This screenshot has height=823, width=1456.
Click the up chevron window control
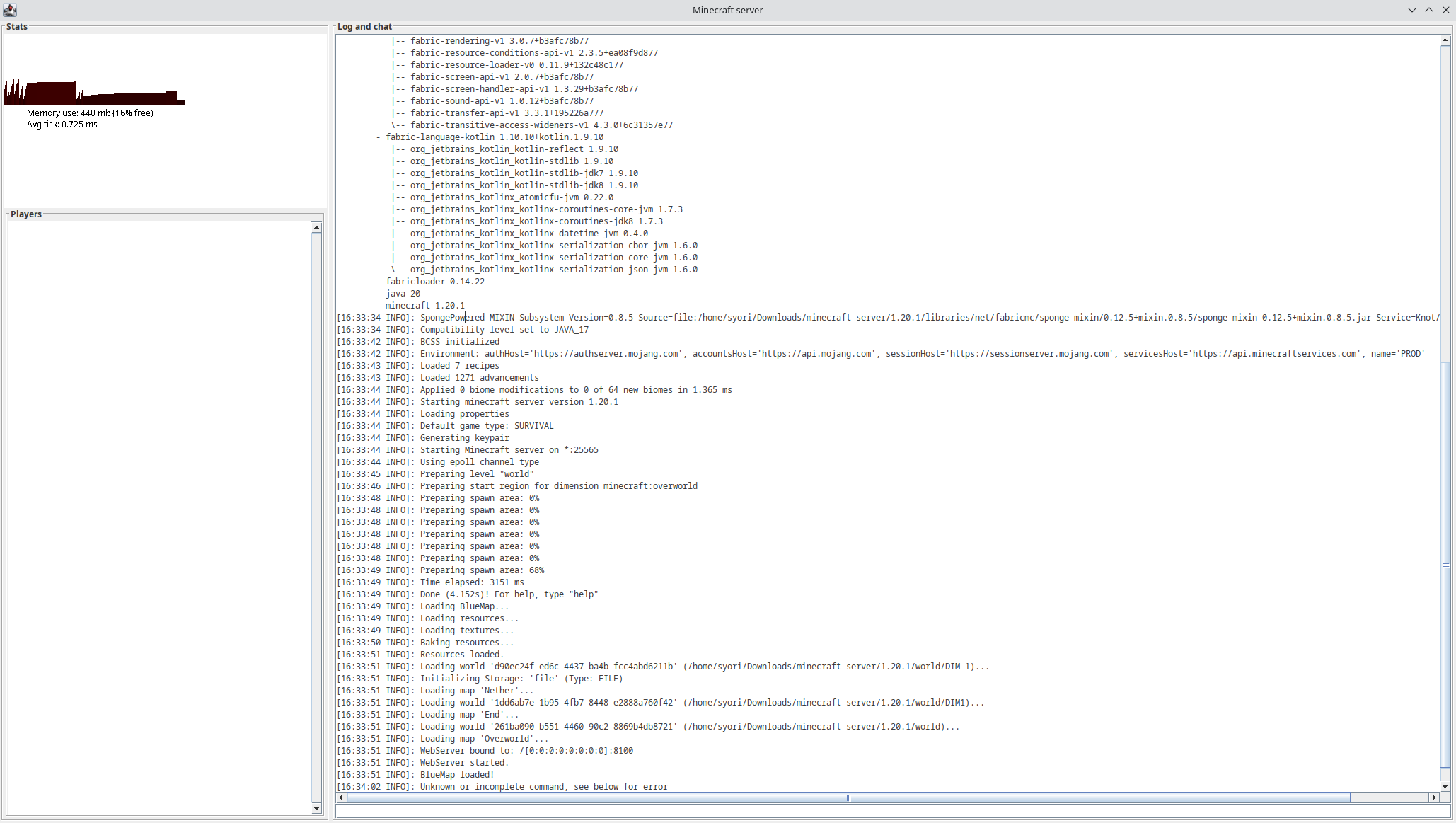pos(1430,10)
